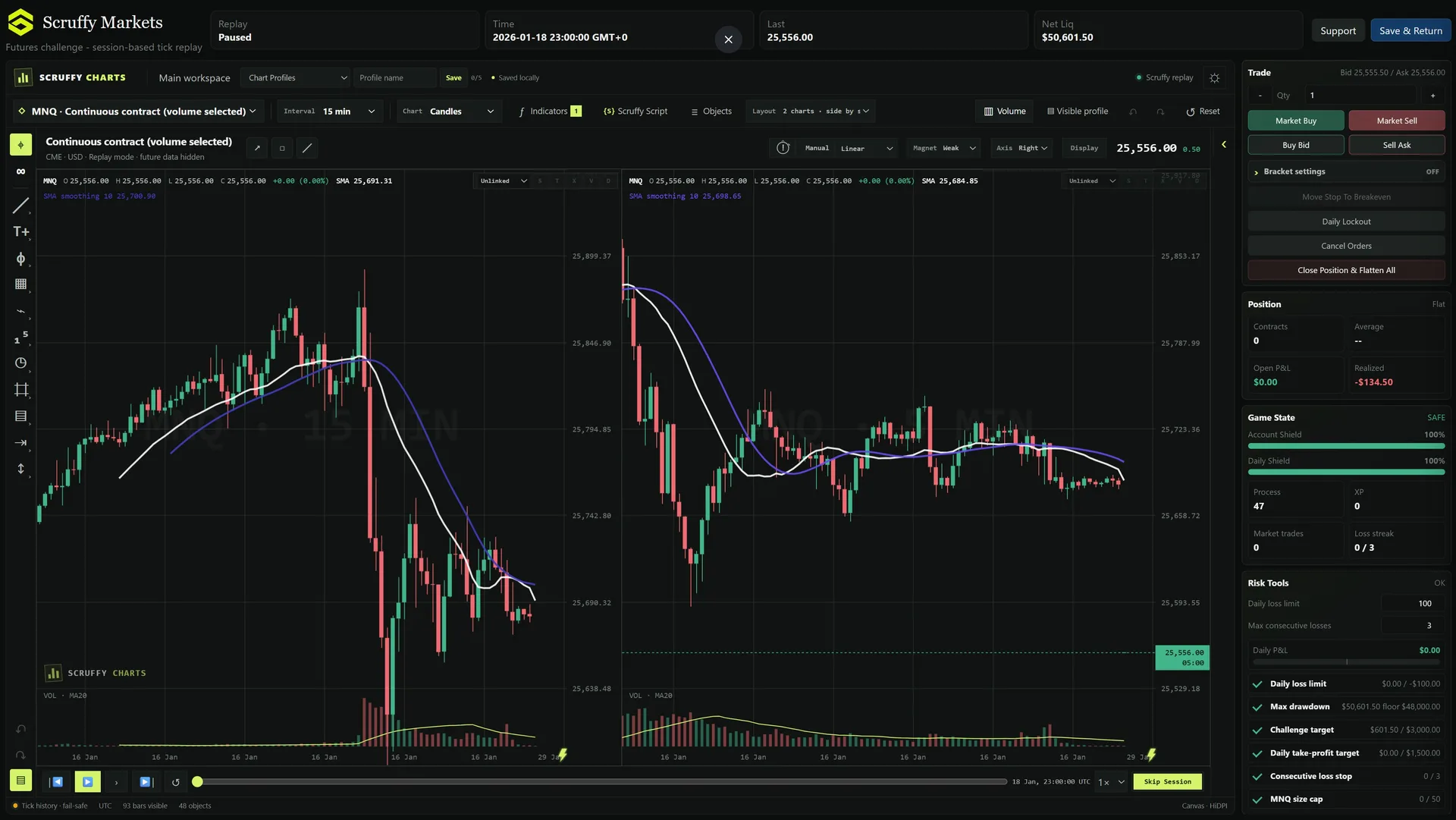Select the 1-5 wave count tool
Image resolution: width=1456 pixels, height=820 pixels.
click(x=20, y=337)
